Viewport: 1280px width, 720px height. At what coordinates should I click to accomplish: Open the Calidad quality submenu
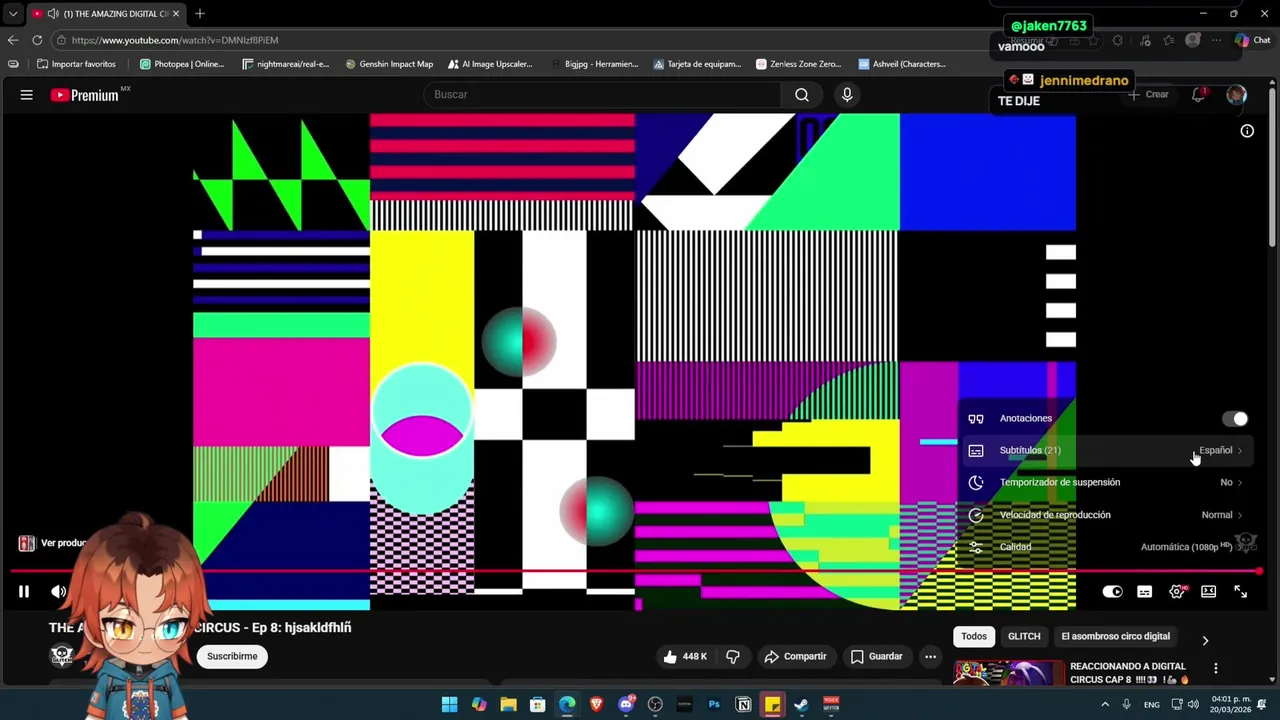[1106, 547]
